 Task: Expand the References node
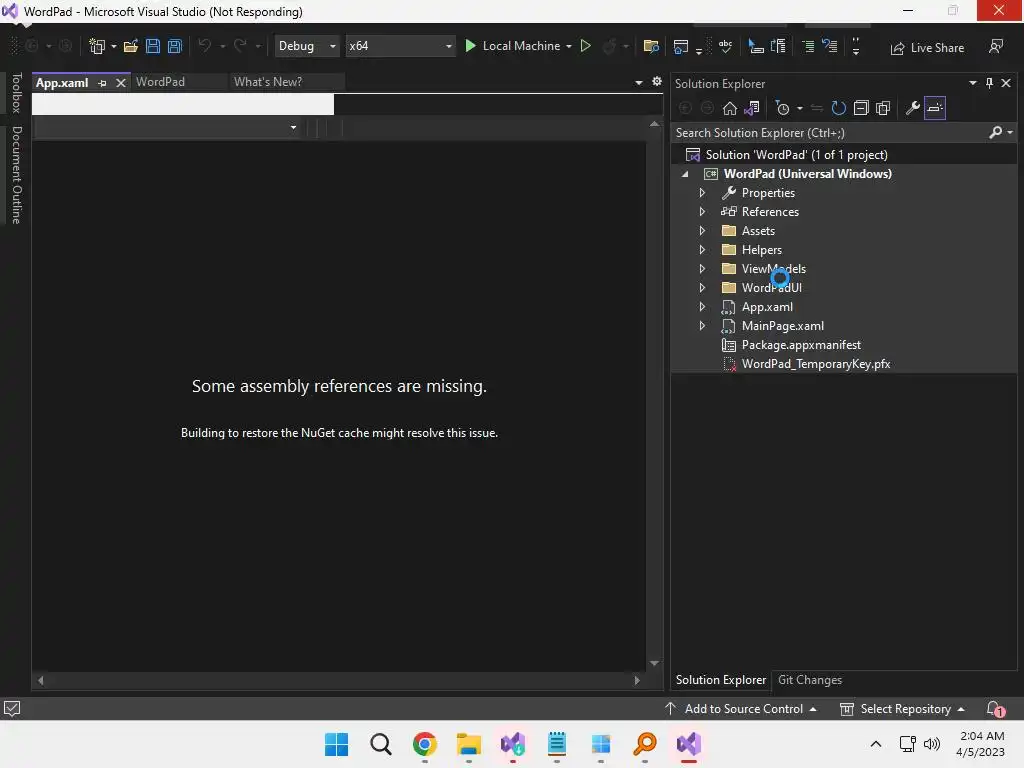click(702, 212)
